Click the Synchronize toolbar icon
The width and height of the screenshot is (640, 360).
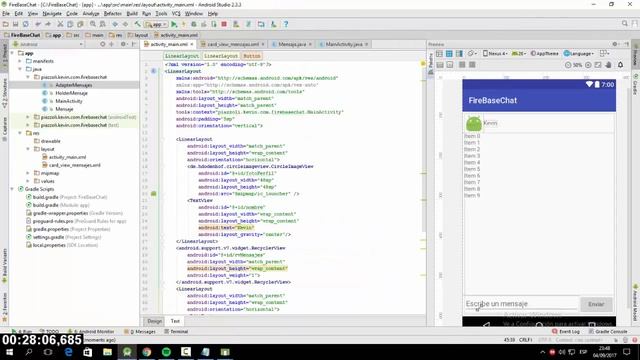click(x=26, y=24)
